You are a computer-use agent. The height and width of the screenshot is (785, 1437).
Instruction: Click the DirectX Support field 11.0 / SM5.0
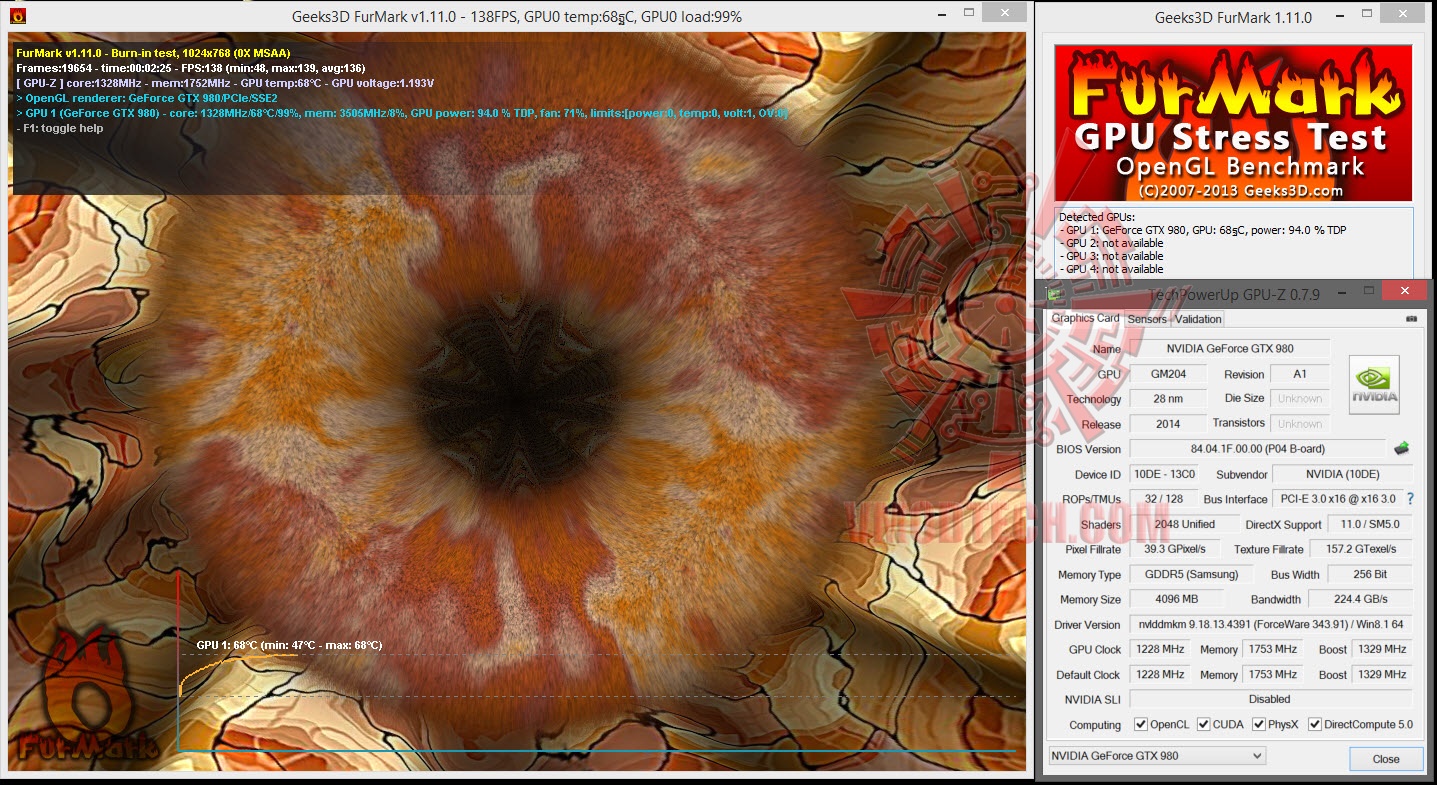[1370, 524]
